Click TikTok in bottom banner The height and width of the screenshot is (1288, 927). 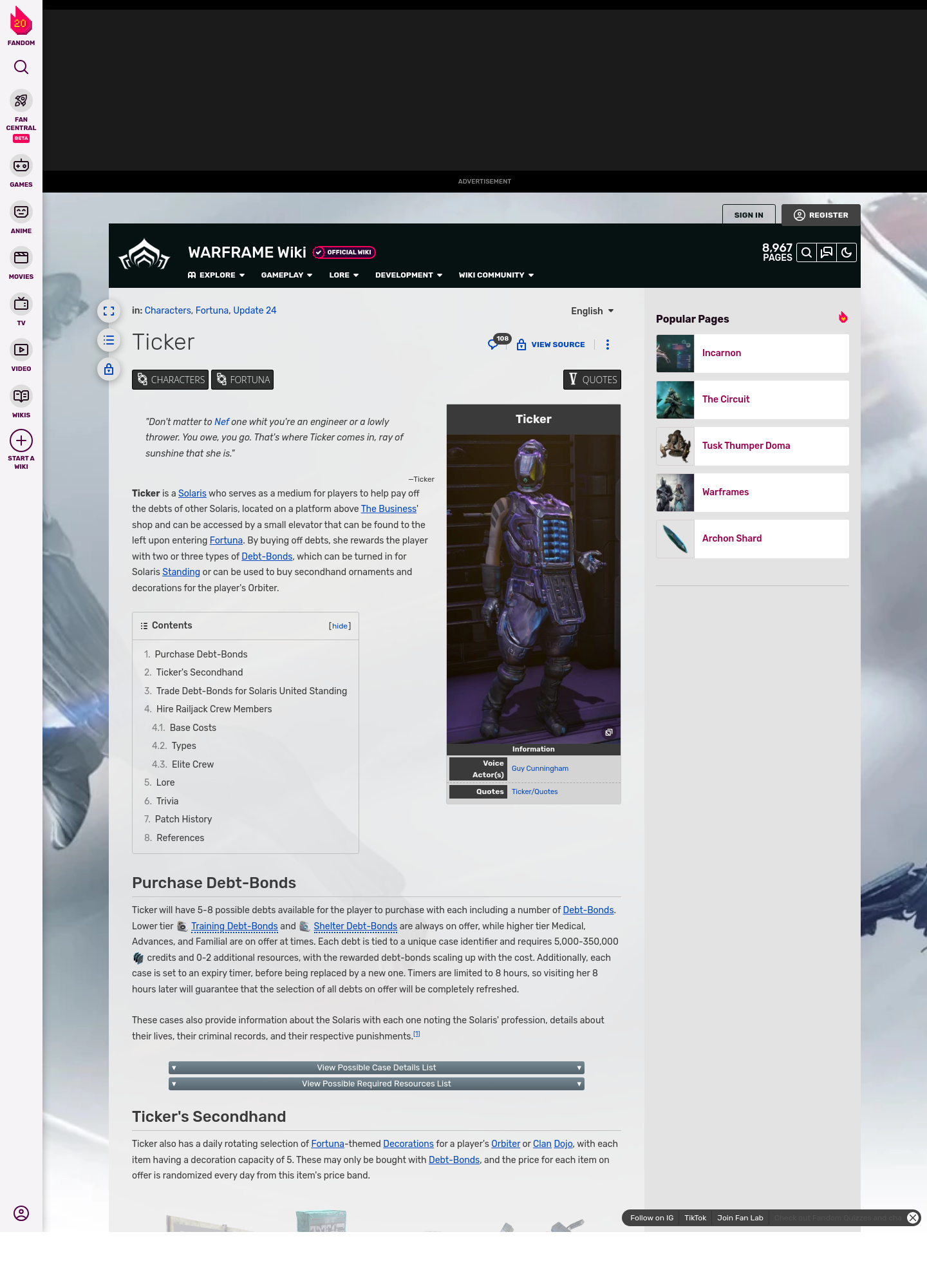coord(695,1218)
